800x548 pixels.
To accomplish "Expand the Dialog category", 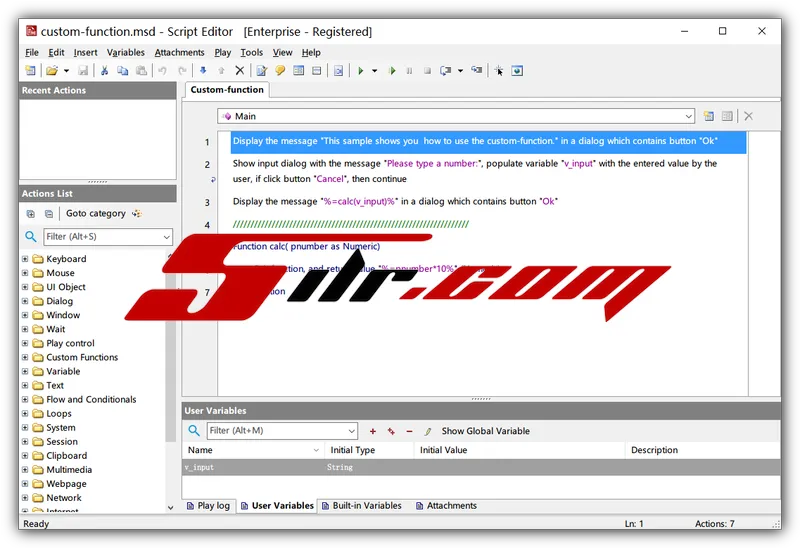I will [x=25, y=301].
